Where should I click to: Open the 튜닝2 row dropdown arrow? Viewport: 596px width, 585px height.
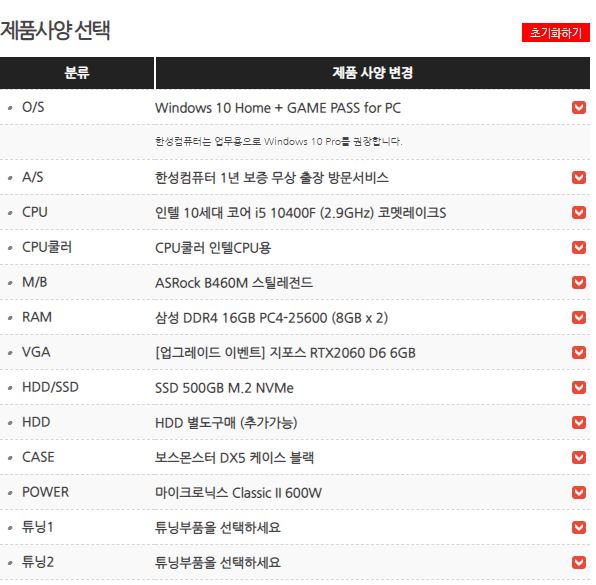pyautogui.click(x=579, y=562)
